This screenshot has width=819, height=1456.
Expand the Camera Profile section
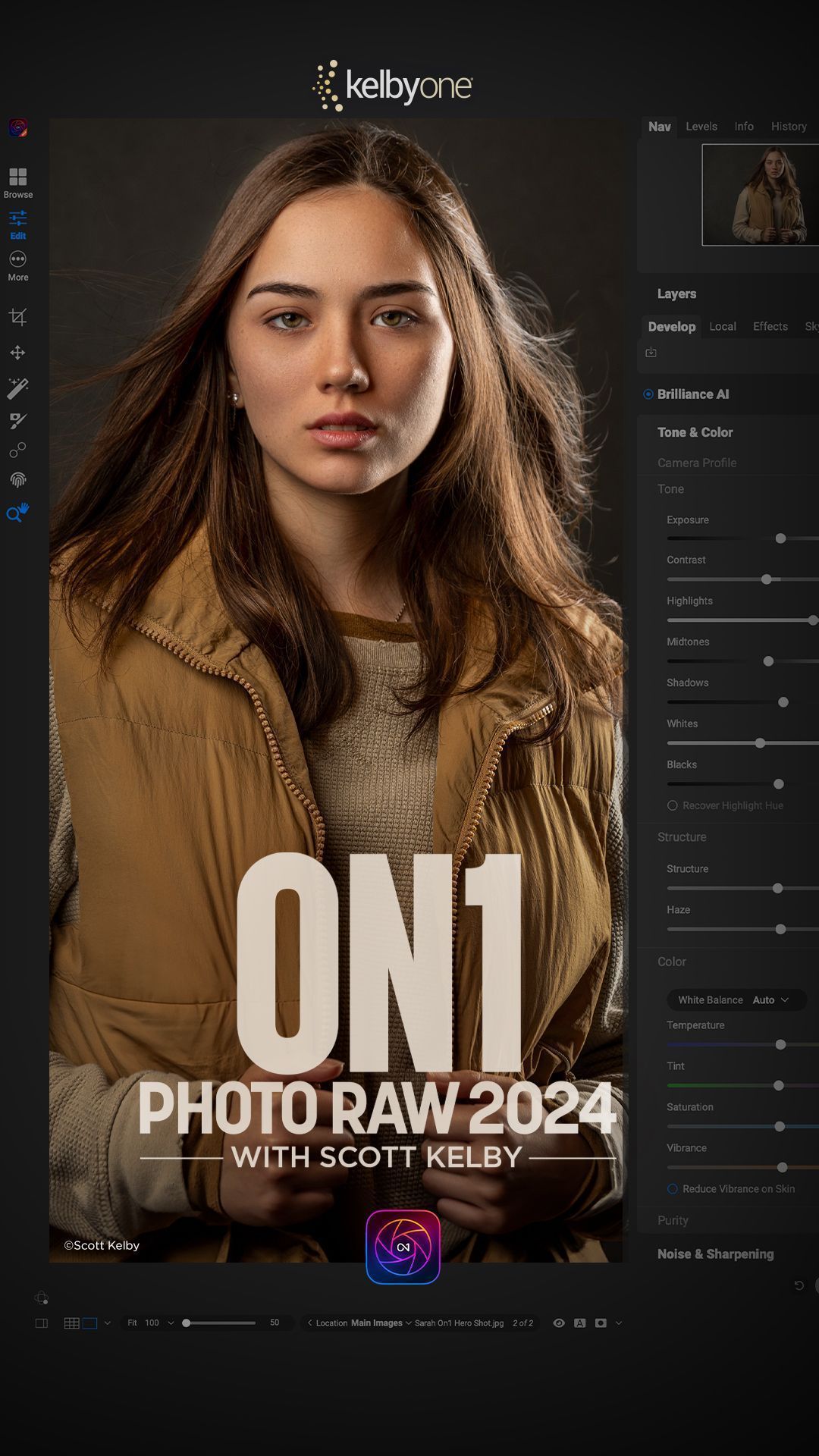(x=697, y=463)
